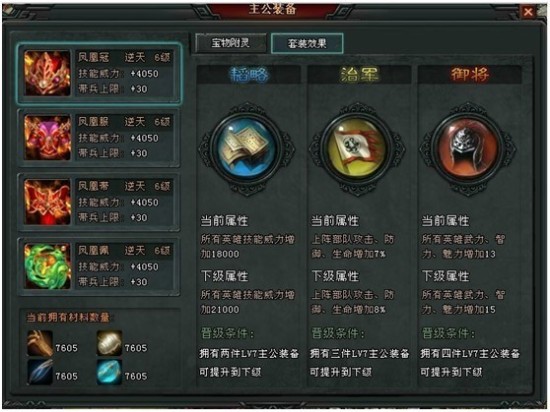Click the cyan crystal material icon
Viewport: 550px width, 412px height.
(109, 372)
